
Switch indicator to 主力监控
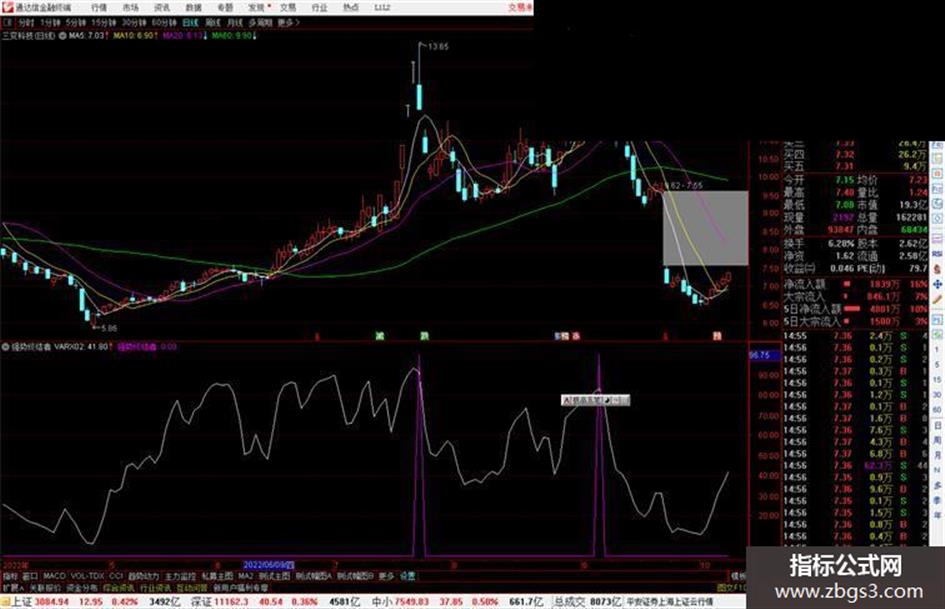pos(181,576)
